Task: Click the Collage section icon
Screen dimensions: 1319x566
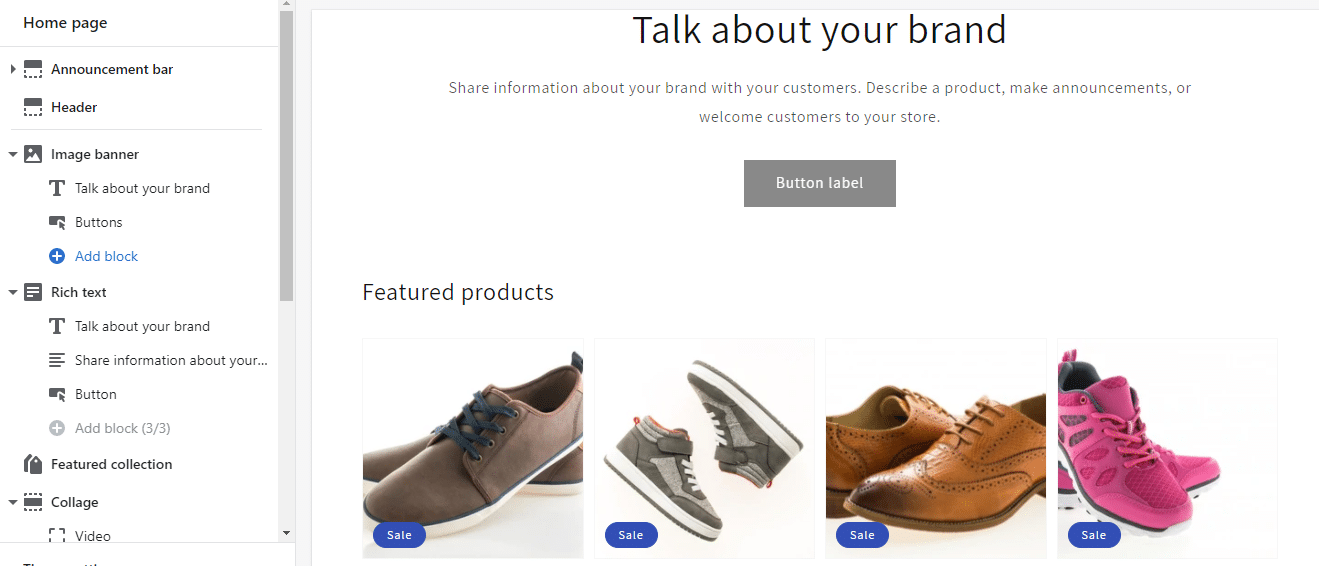Action: coord(33,502)
